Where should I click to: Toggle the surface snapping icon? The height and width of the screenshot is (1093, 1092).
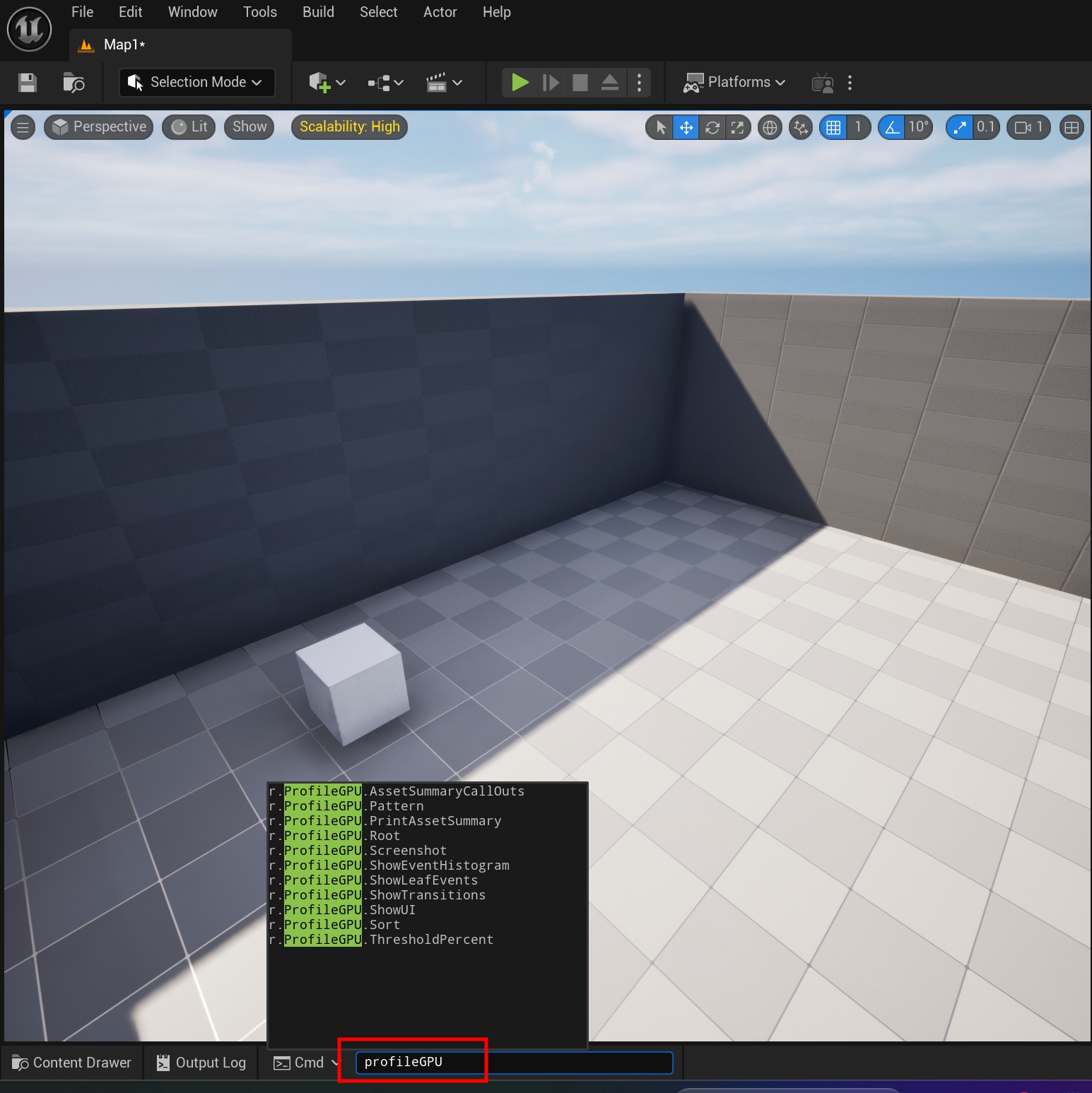coord(801,127)
